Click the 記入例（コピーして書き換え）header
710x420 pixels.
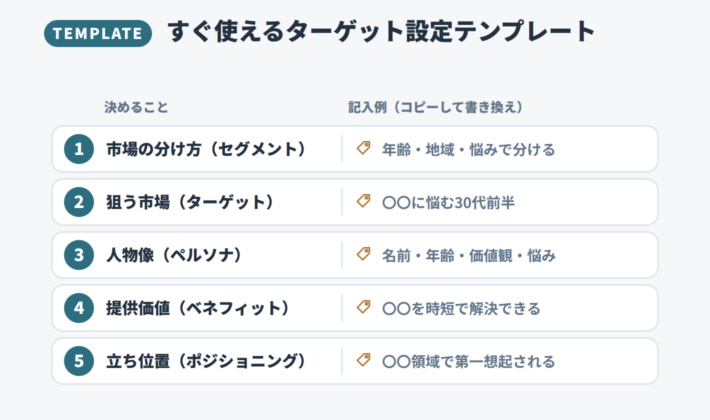click(437, 107)
